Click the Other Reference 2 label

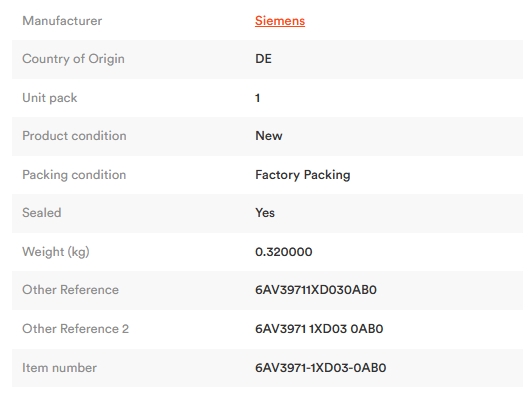point(75,329)
